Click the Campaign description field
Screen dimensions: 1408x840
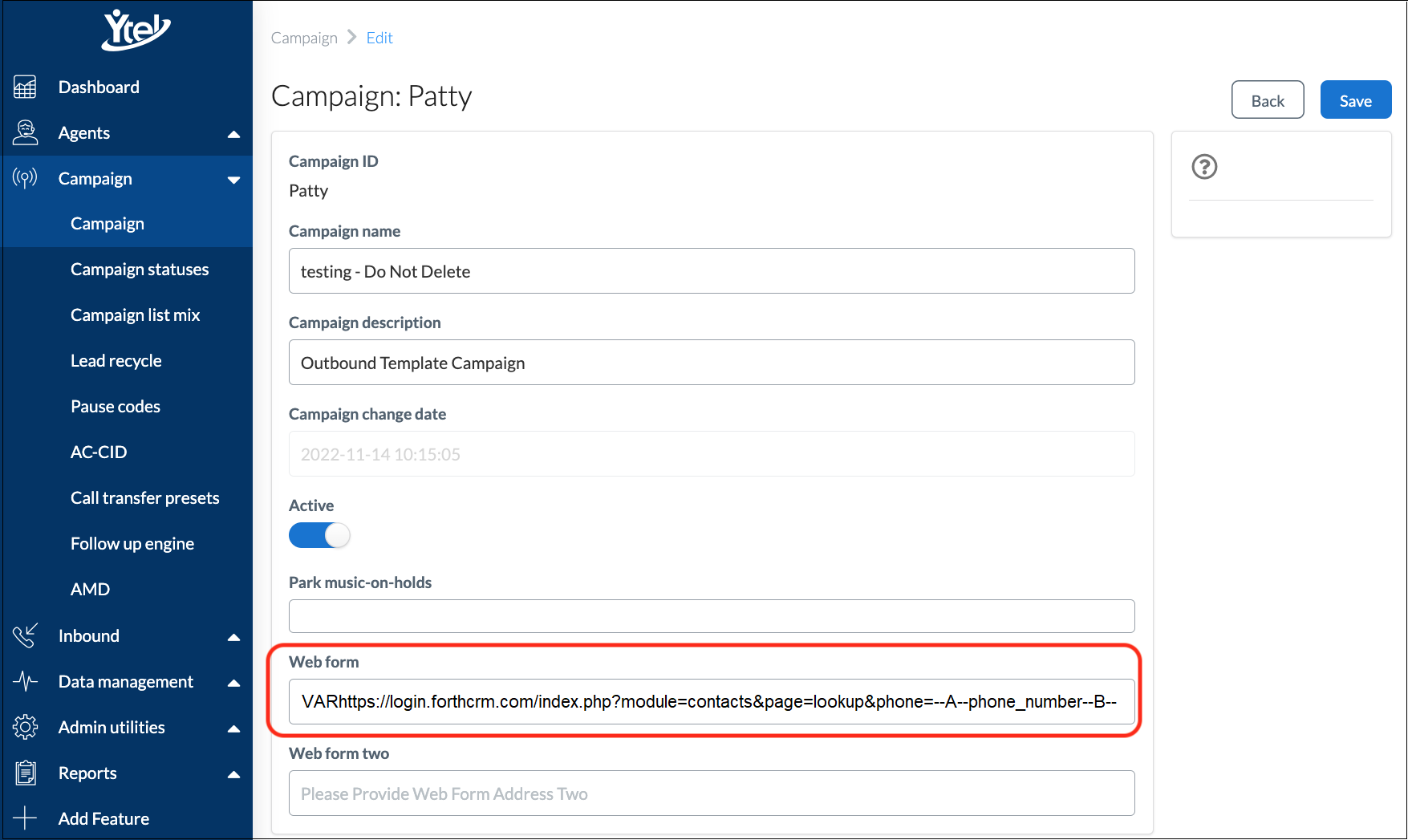pos(712,363)
